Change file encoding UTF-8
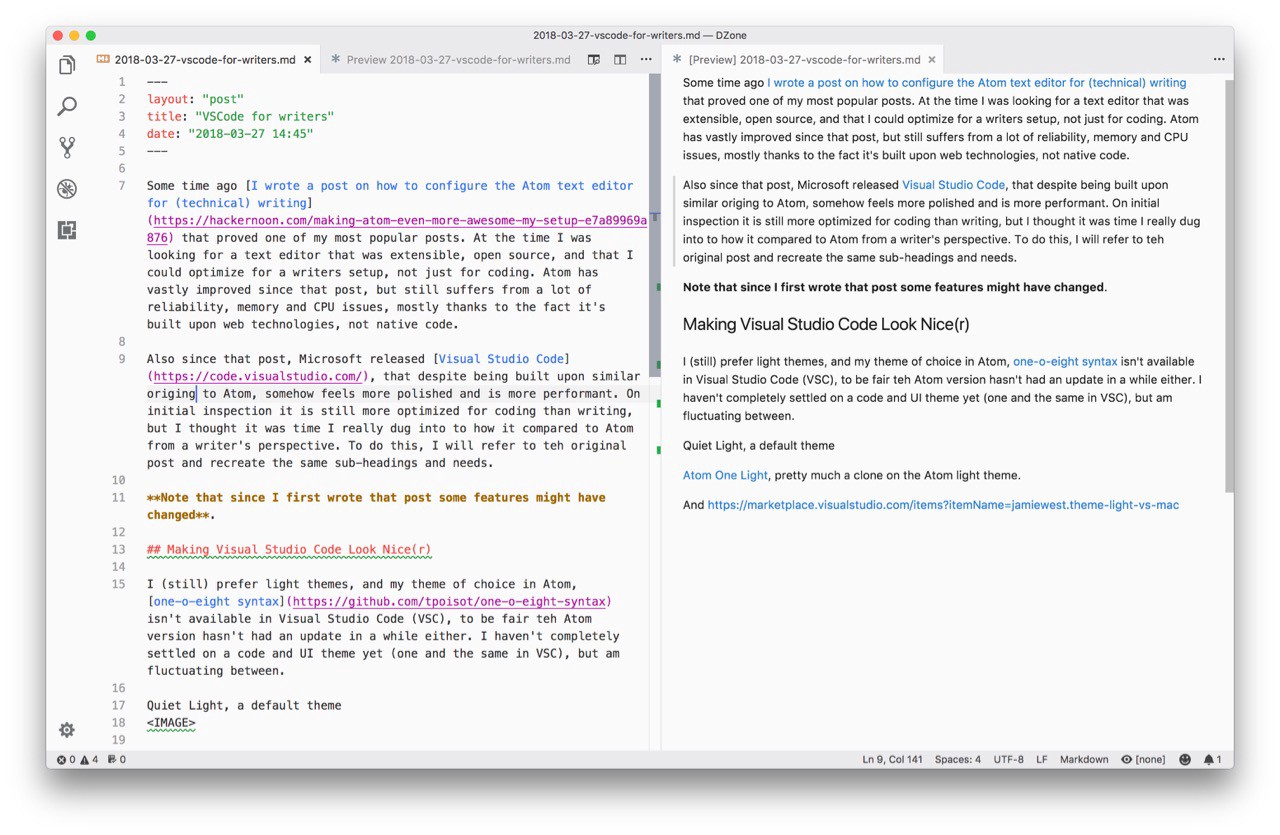1280x835 pixels. click(x=1008, y=760)
